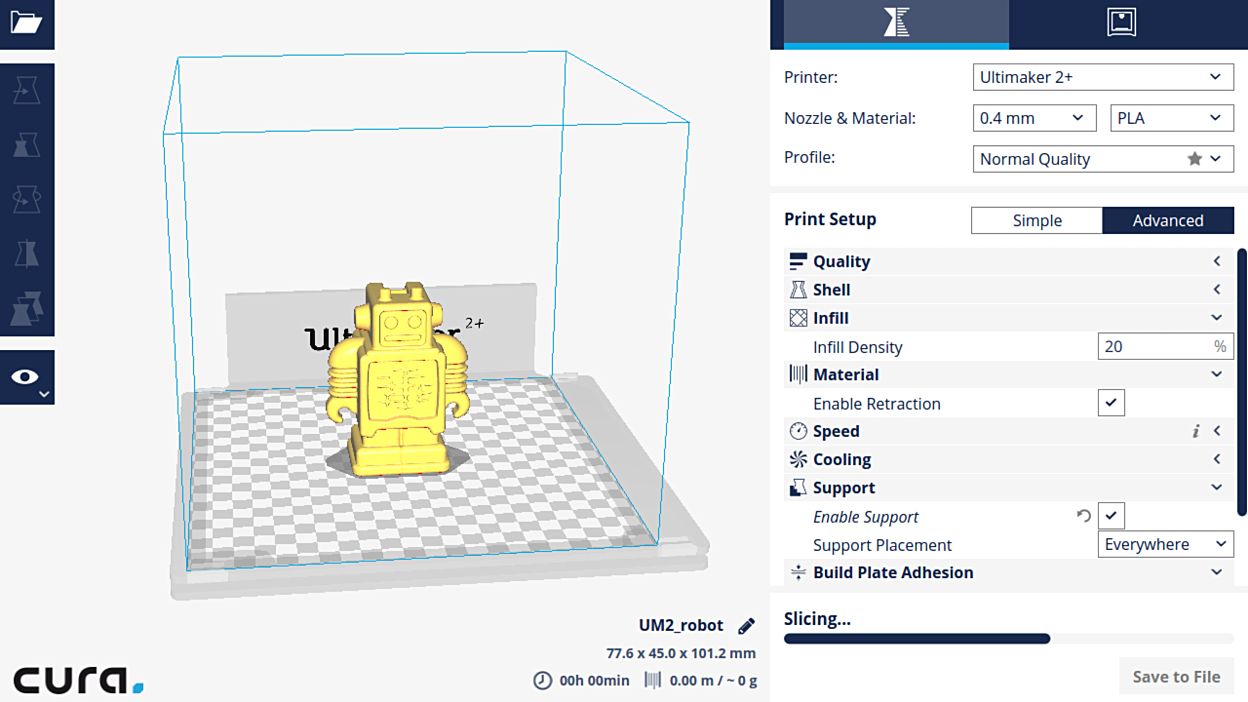Screen dimensions: 1248x702
Task: Reset Enable Support with the revert arrow
Action: [1083, 516]
